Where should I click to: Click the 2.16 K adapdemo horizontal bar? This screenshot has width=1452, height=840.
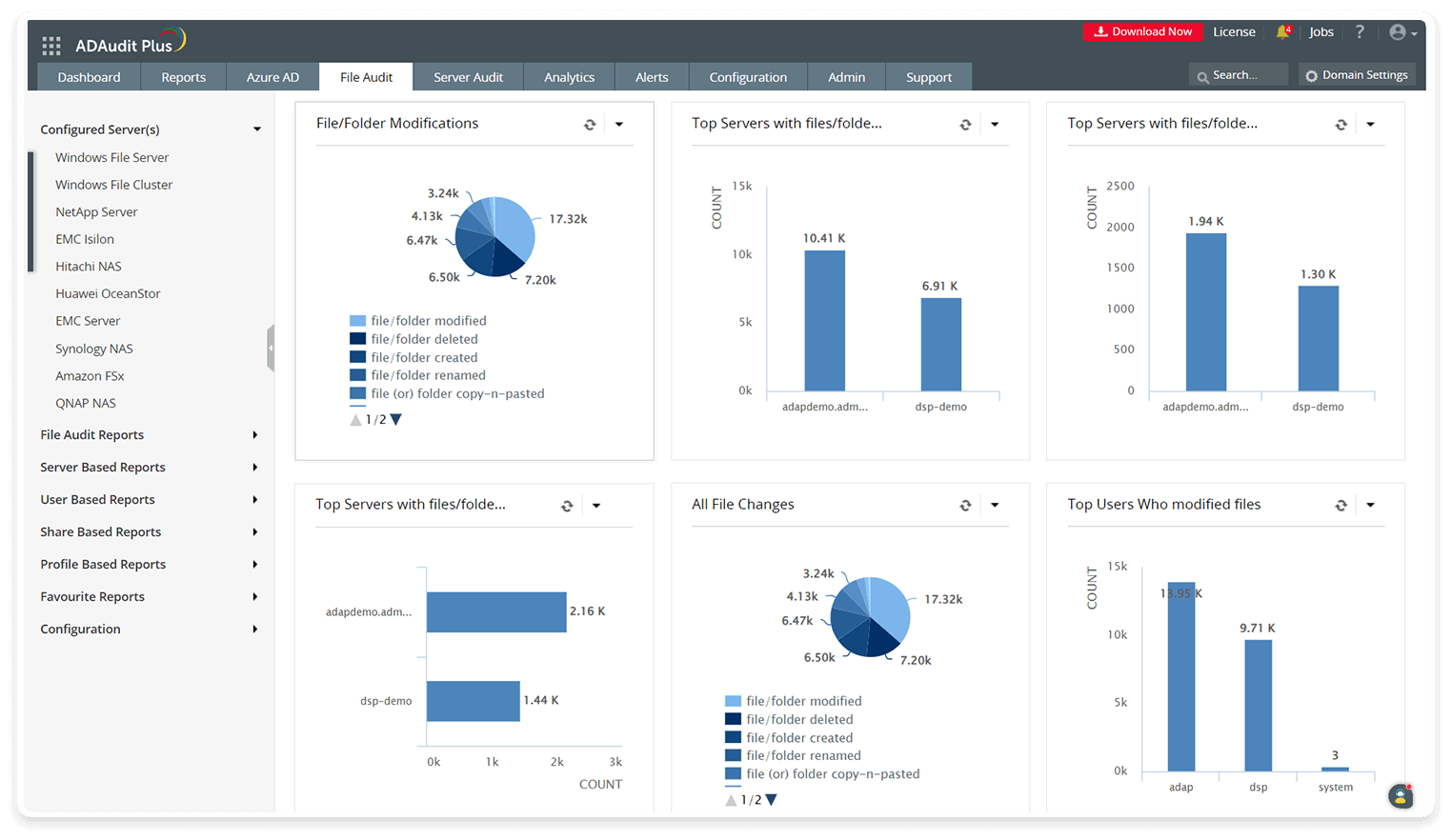[x=496, y=611]
